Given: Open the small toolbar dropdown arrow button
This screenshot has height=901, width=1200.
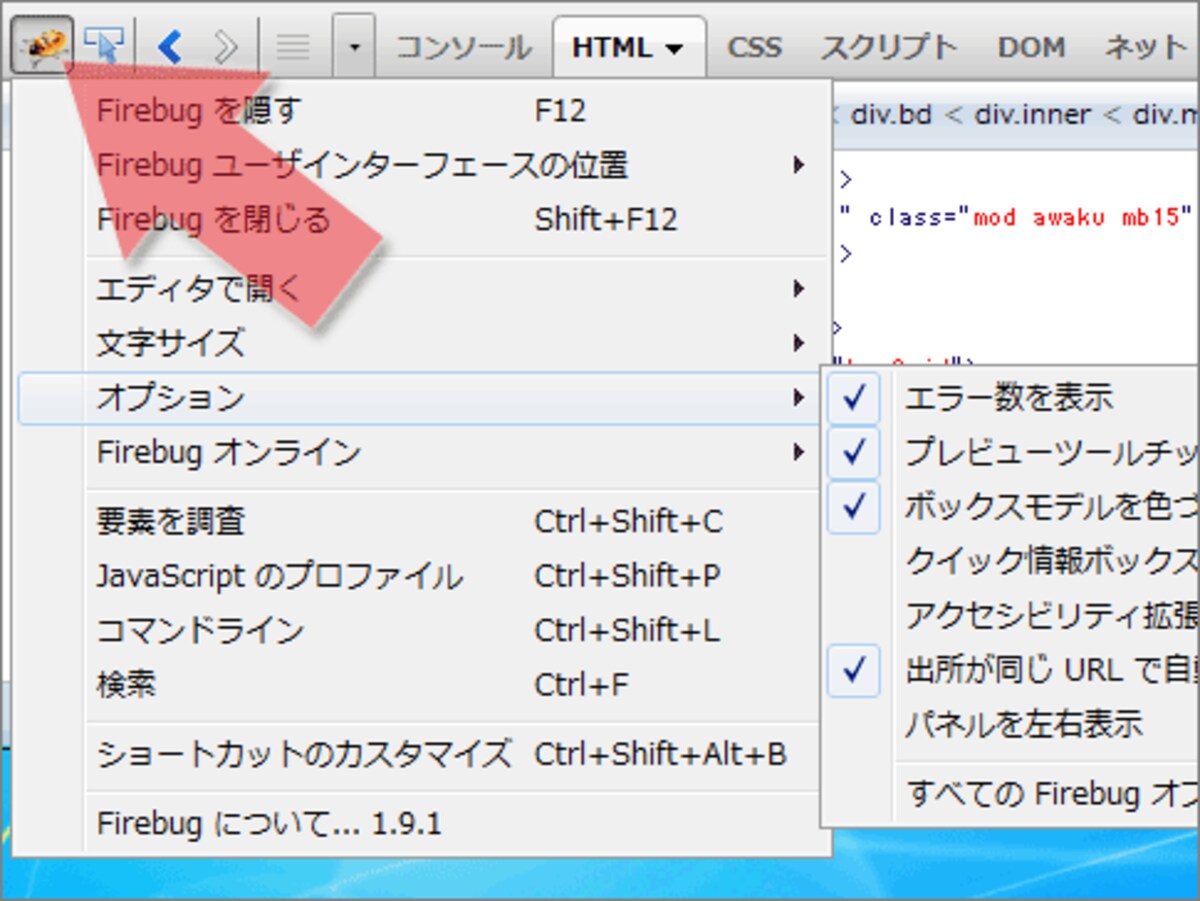Looking at the screenshot, I should [354, 47].
